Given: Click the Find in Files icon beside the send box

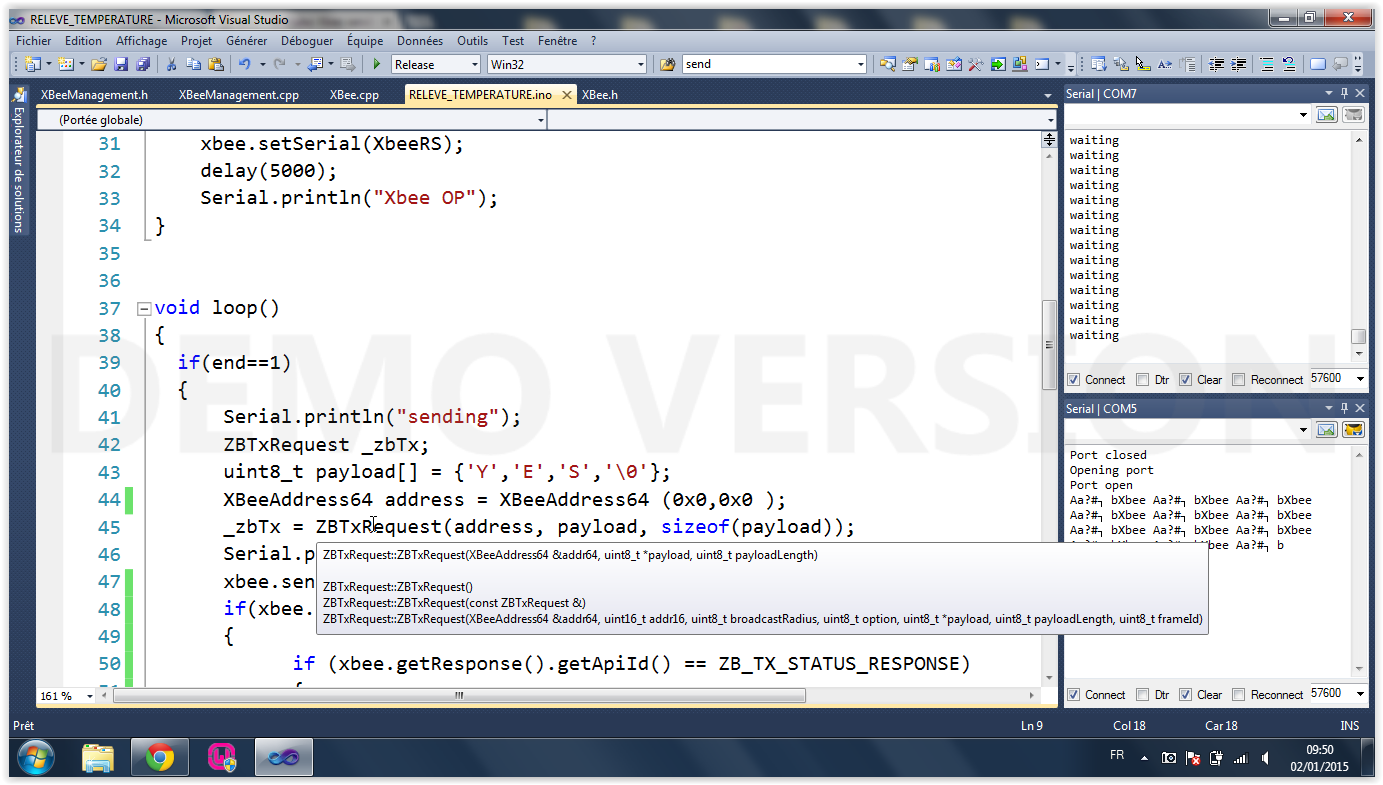Looking at the screenshot, I should point(668,64).
